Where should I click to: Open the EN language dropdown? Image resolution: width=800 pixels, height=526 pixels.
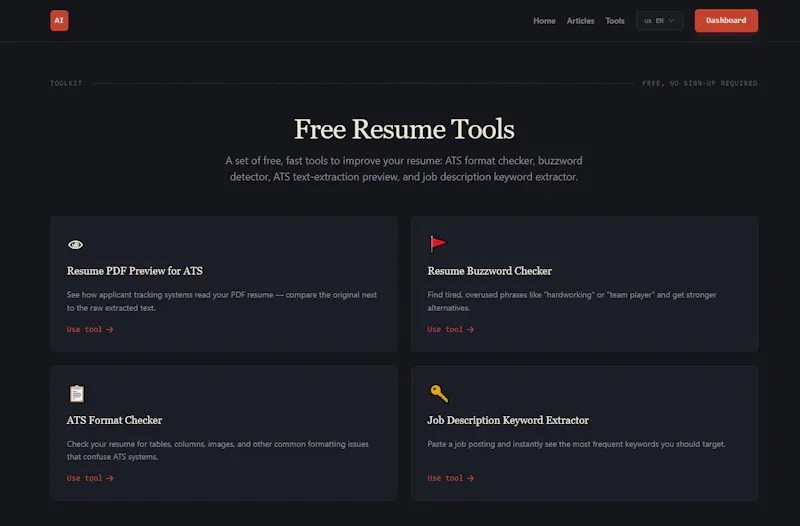[659, 21]
